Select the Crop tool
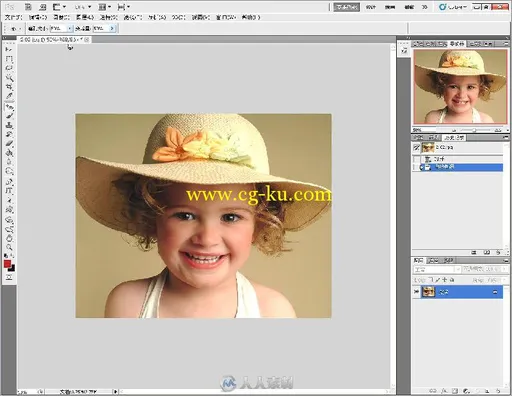The height and width of the screenshot is (396, 512). (x=9, y=87)
